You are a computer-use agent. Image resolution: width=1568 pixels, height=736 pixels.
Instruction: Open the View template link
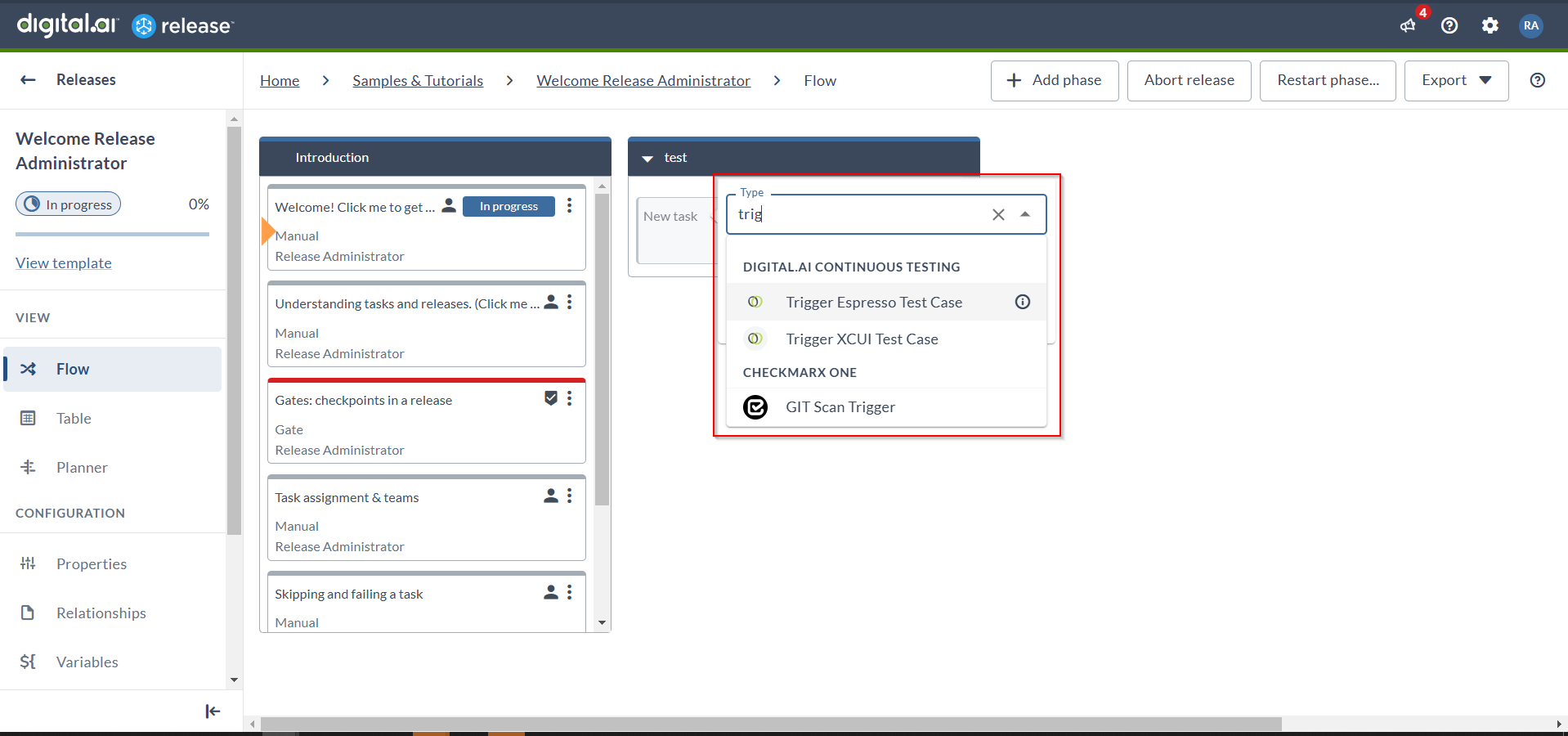click(x=64, y=263)
